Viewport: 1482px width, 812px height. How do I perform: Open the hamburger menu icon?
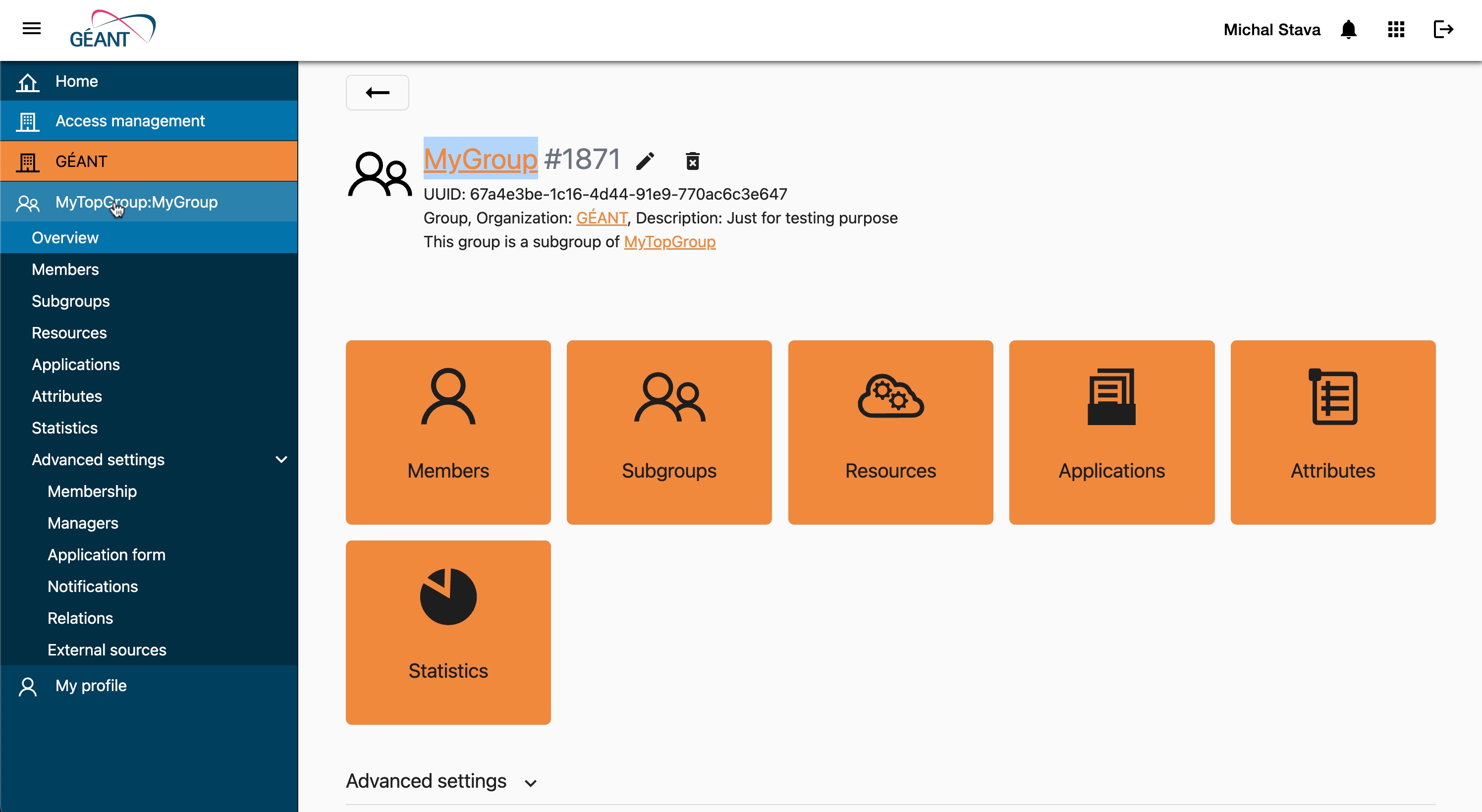click(x=32, y=29)
